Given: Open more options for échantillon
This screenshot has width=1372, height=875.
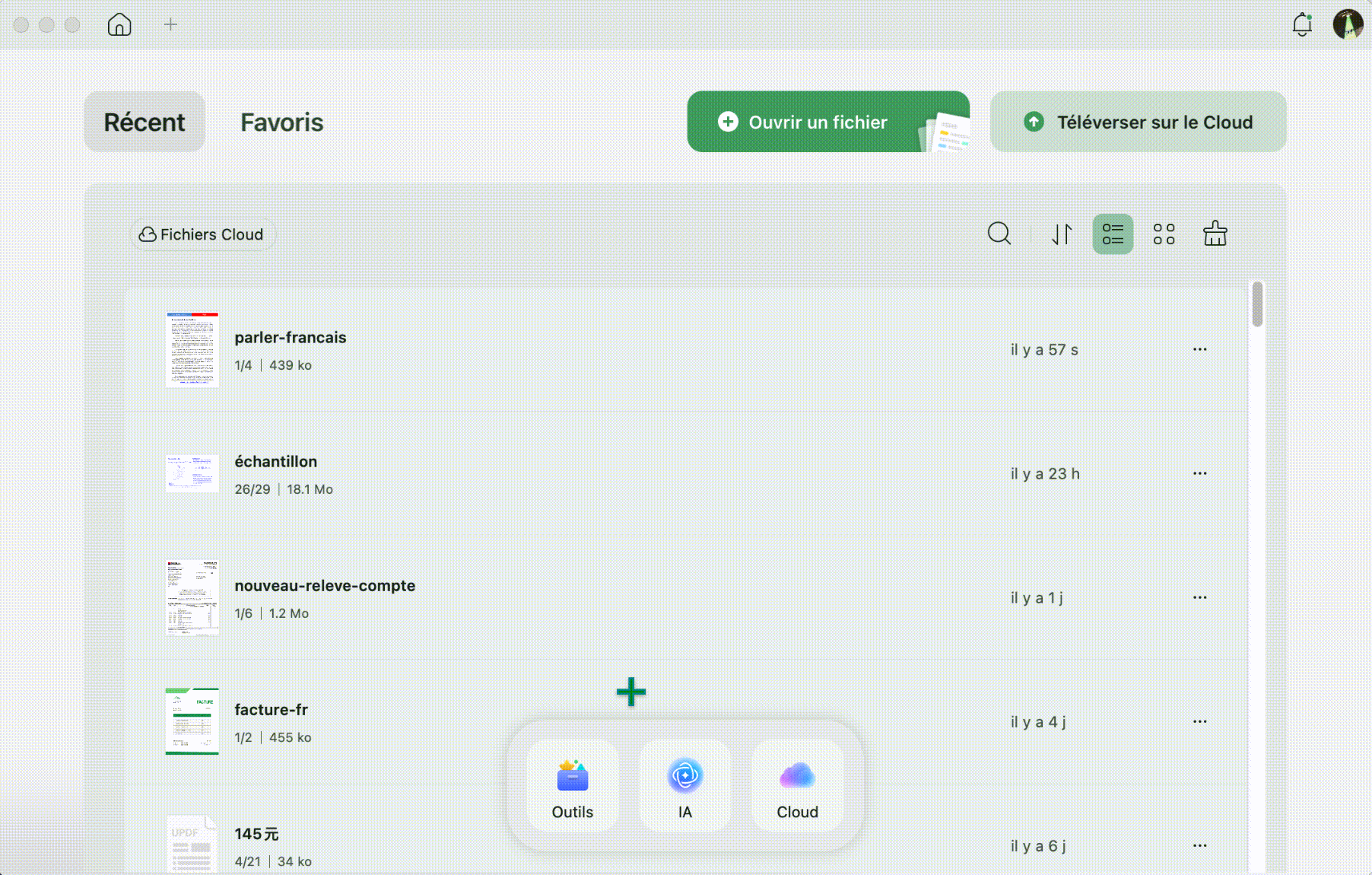Looking at the screenshot, I should [x=1199, y=473].
